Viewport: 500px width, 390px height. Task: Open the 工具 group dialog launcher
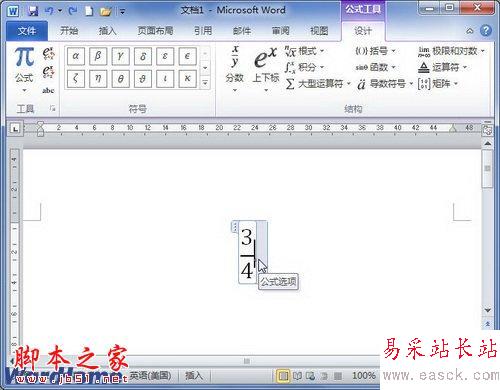coord(52,108)
